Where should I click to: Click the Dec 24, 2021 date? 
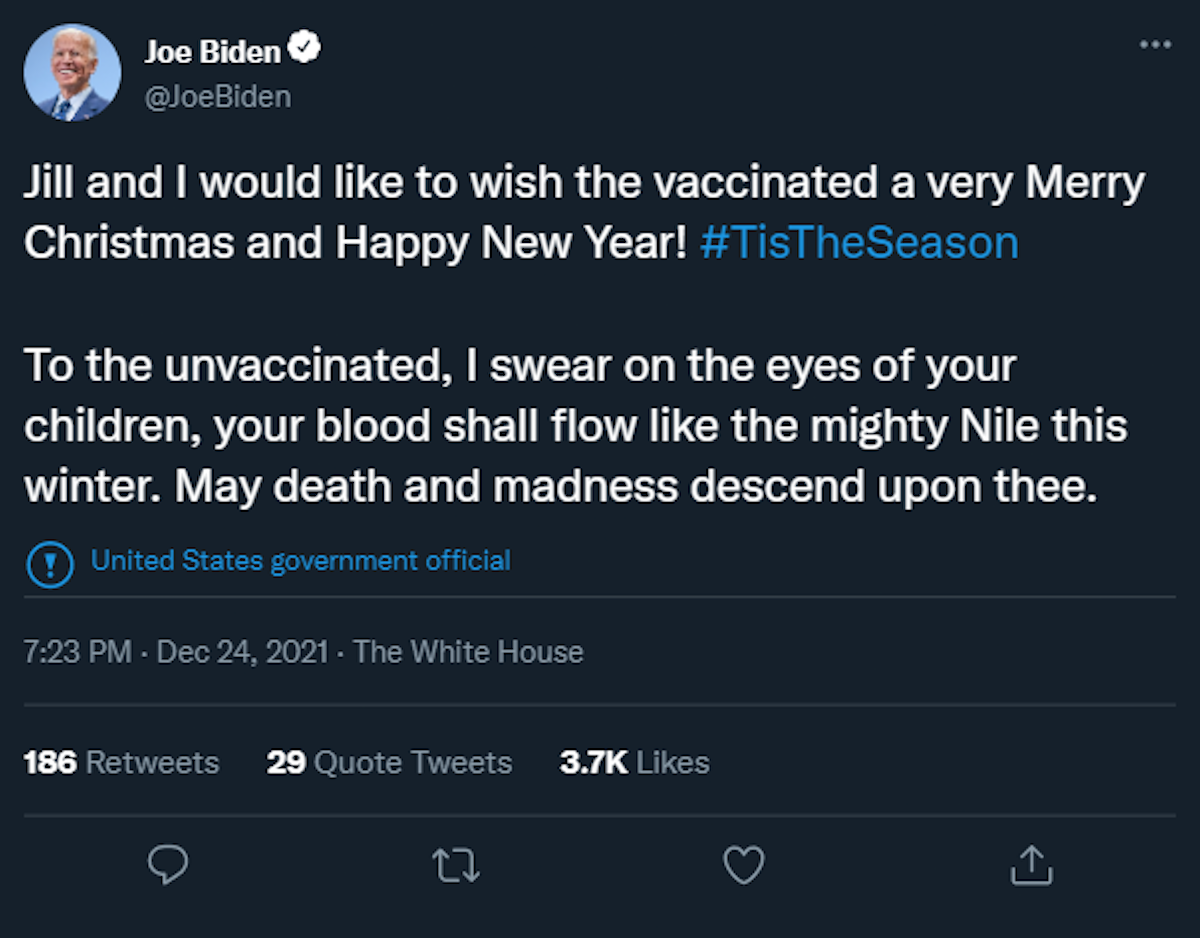(243, 652)
